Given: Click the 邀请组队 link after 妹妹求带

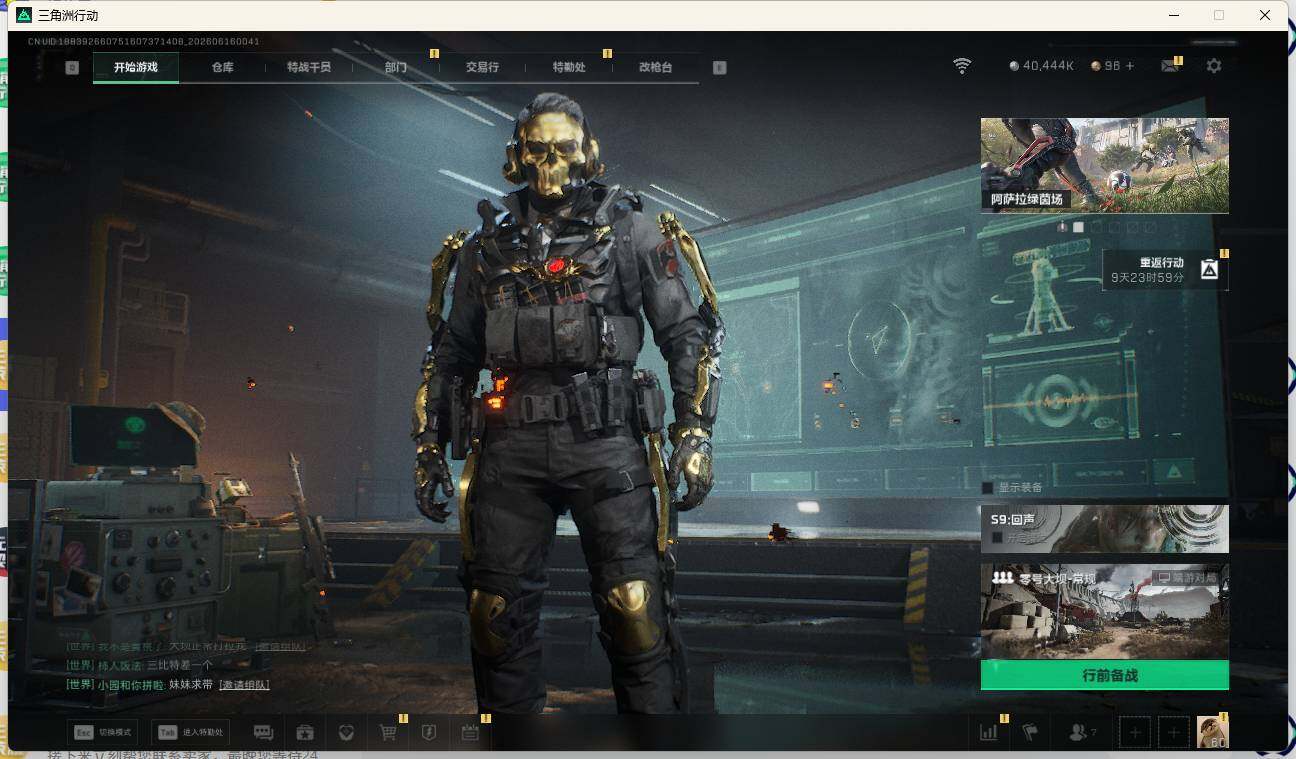Looking at the screenshot, I should pos(244,685).
